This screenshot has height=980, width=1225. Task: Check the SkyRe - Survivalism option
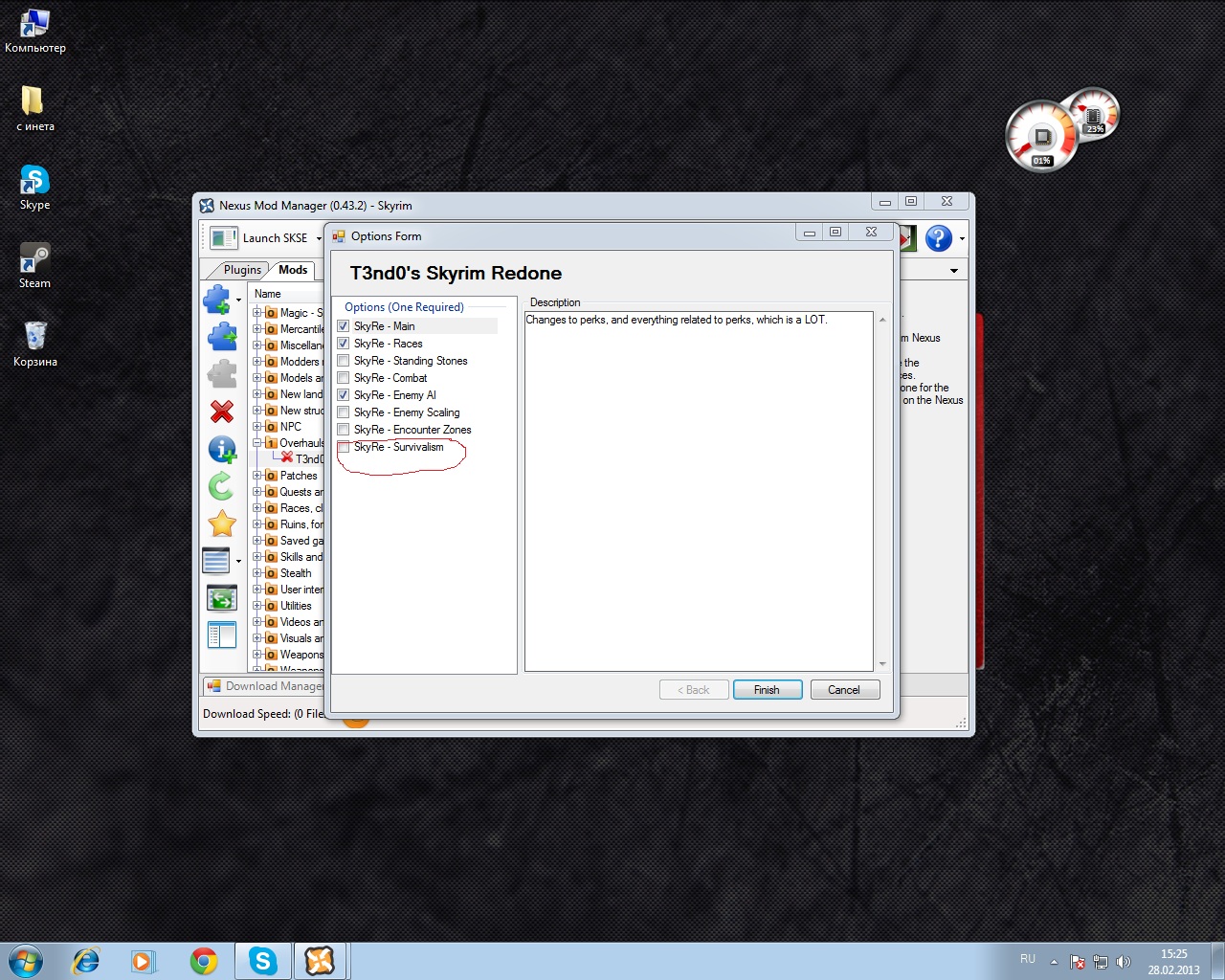point(344,447)
